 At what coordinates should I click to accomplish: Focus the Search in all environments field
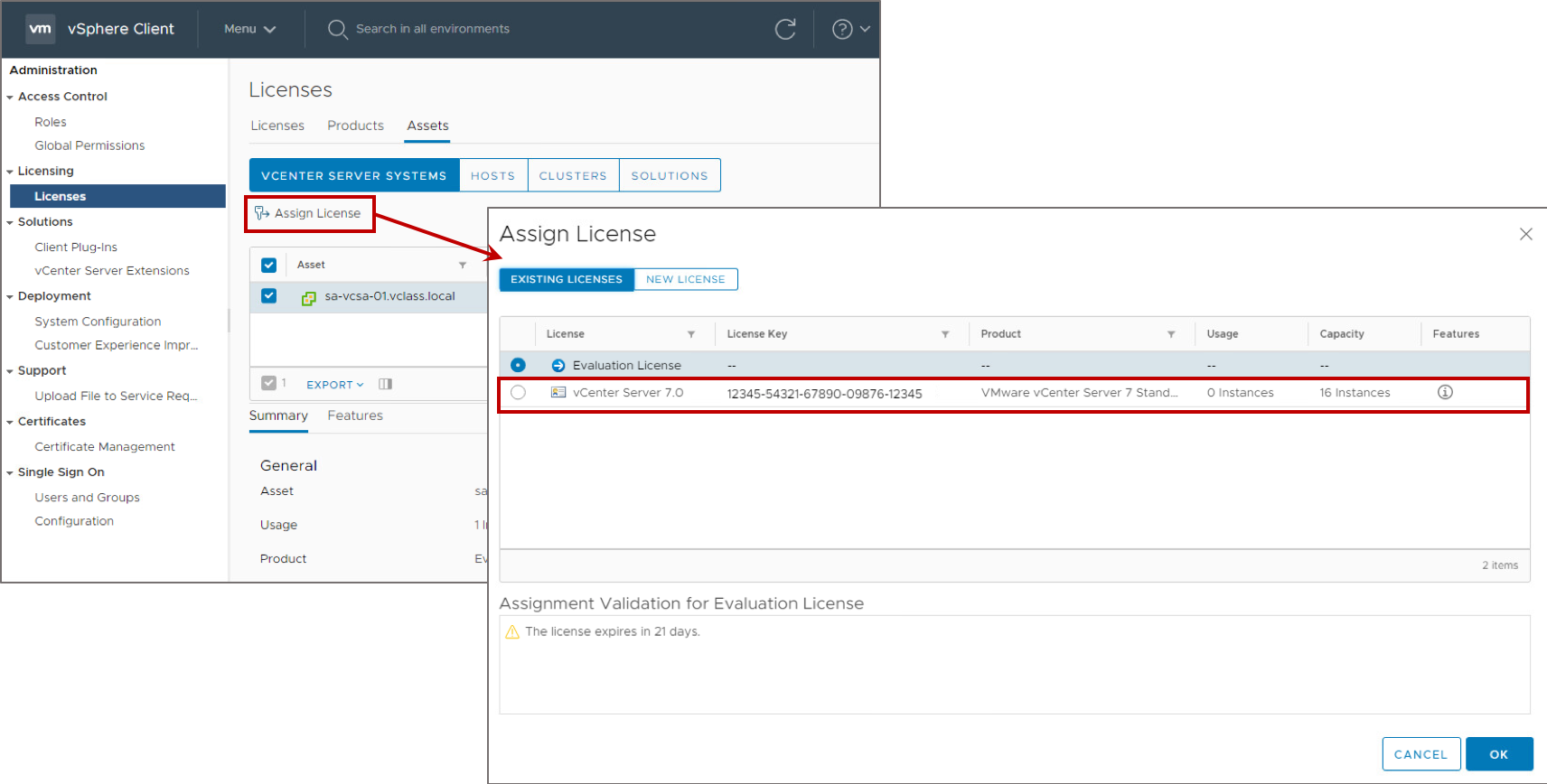[x=433, y=29]
